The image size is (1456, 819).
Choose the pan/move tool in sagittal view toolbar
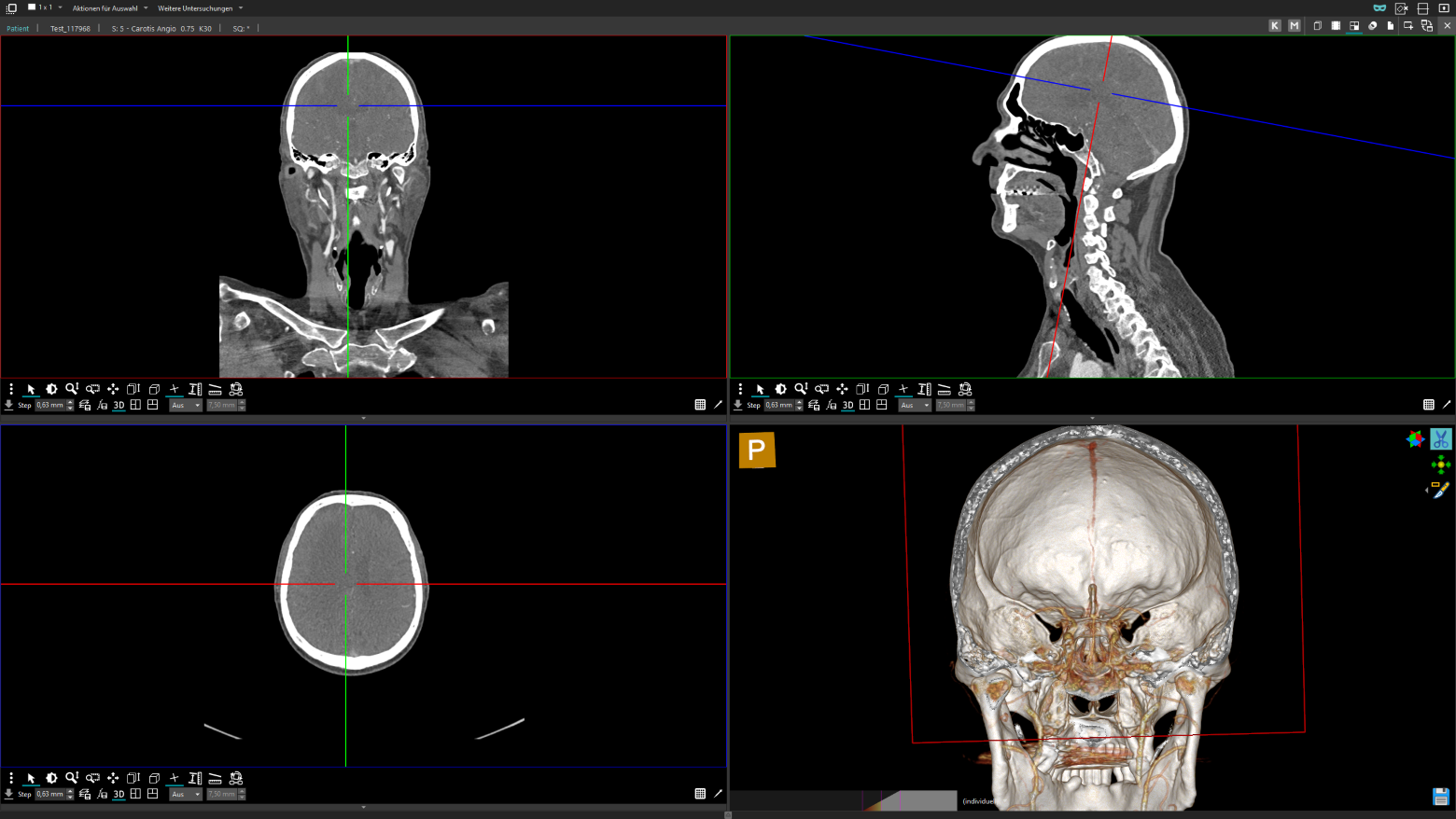coord(842,389)
